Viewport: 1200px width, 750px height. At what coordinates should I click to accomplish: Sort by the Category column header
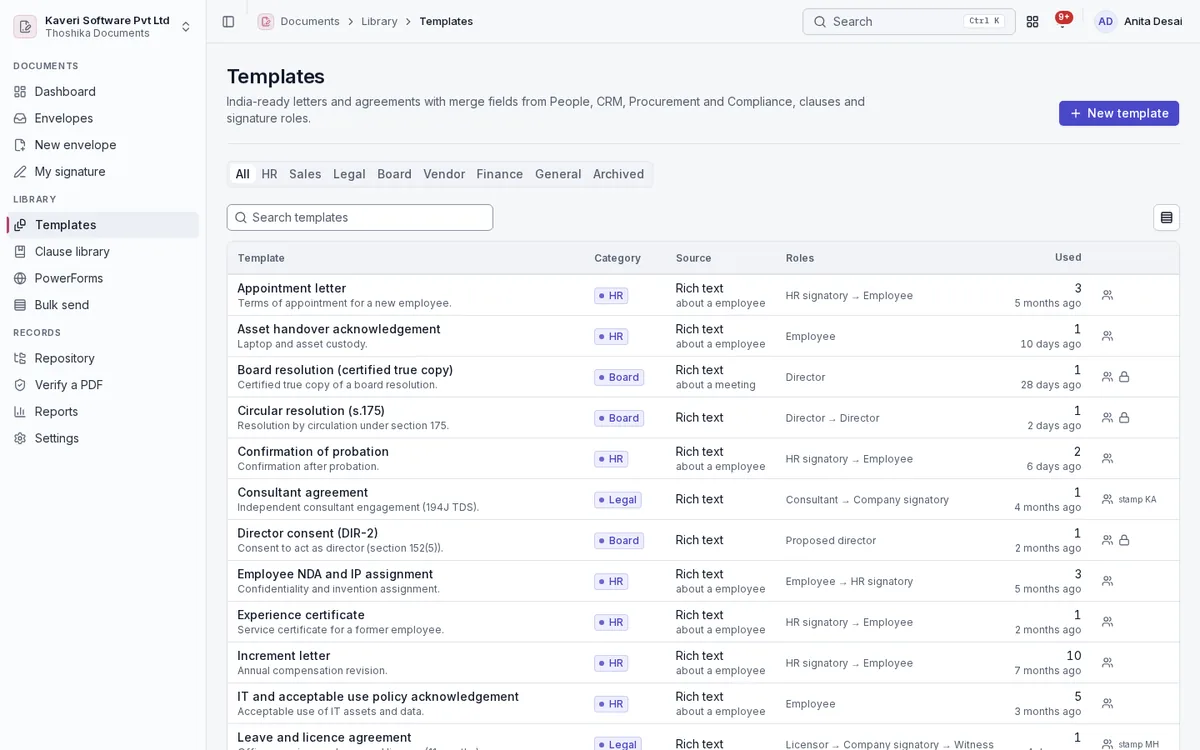(617, 258)
